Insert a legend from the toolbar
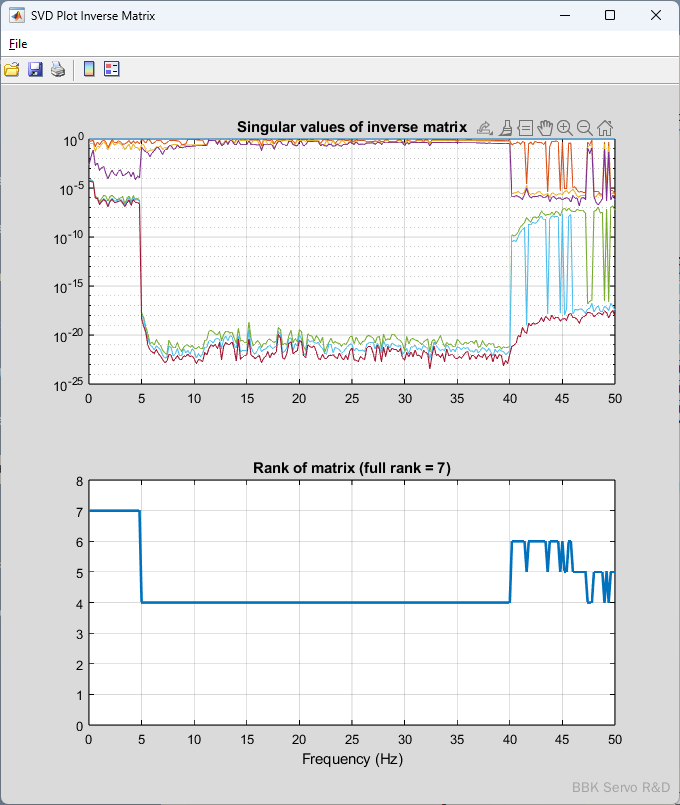 coord(111,69)
